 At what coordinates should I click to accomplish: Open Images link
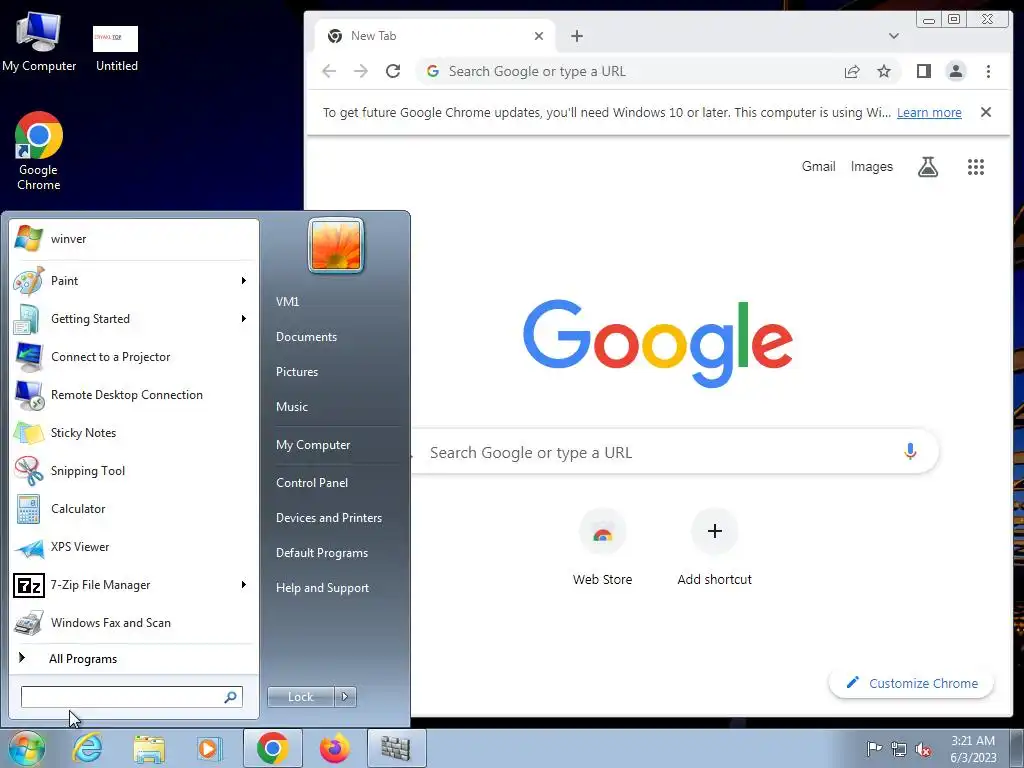tap(871, 167)
